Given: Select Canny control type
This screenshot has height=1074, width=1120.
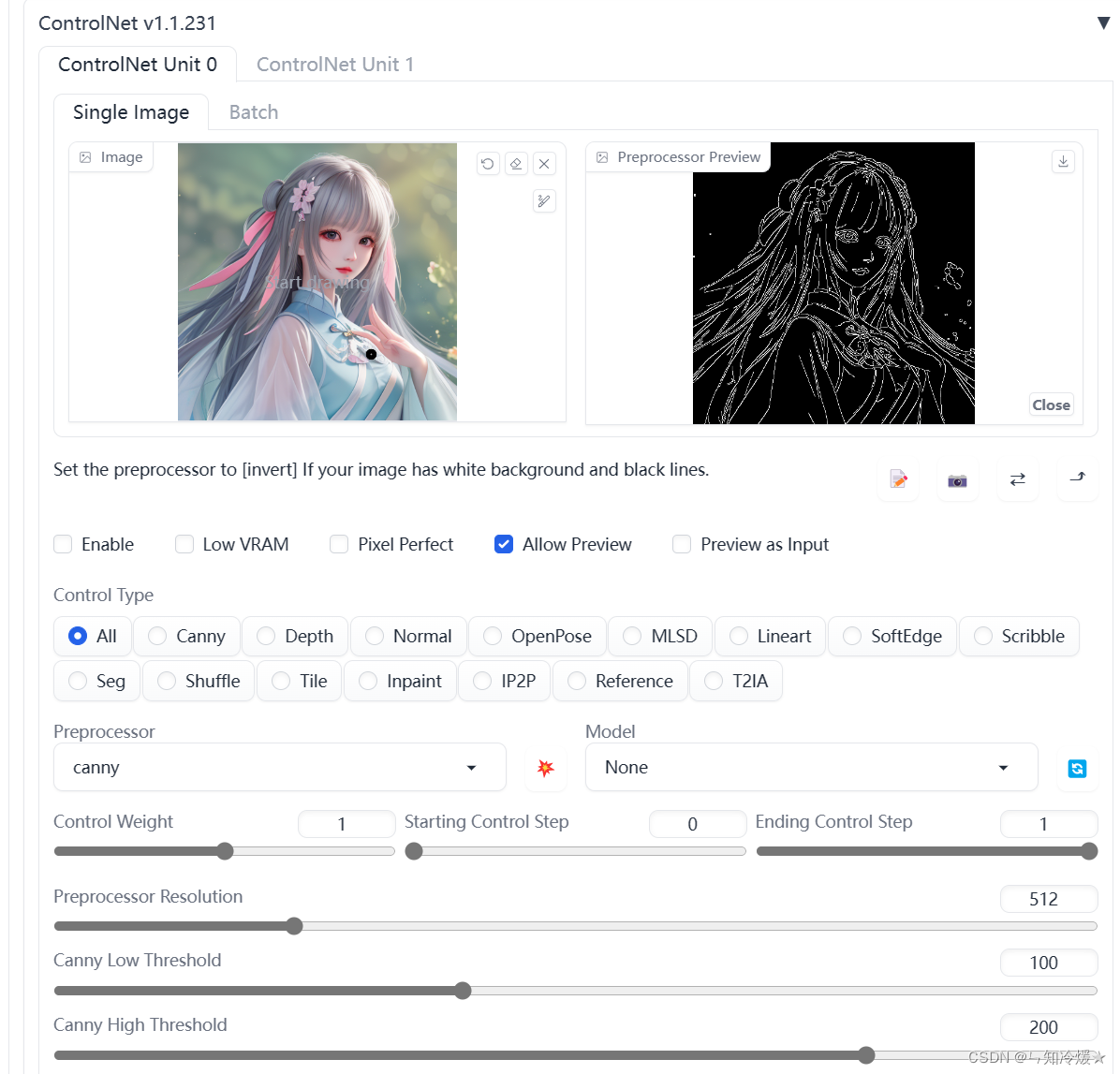Looking at the screenshot, I should tap(186, 637).
